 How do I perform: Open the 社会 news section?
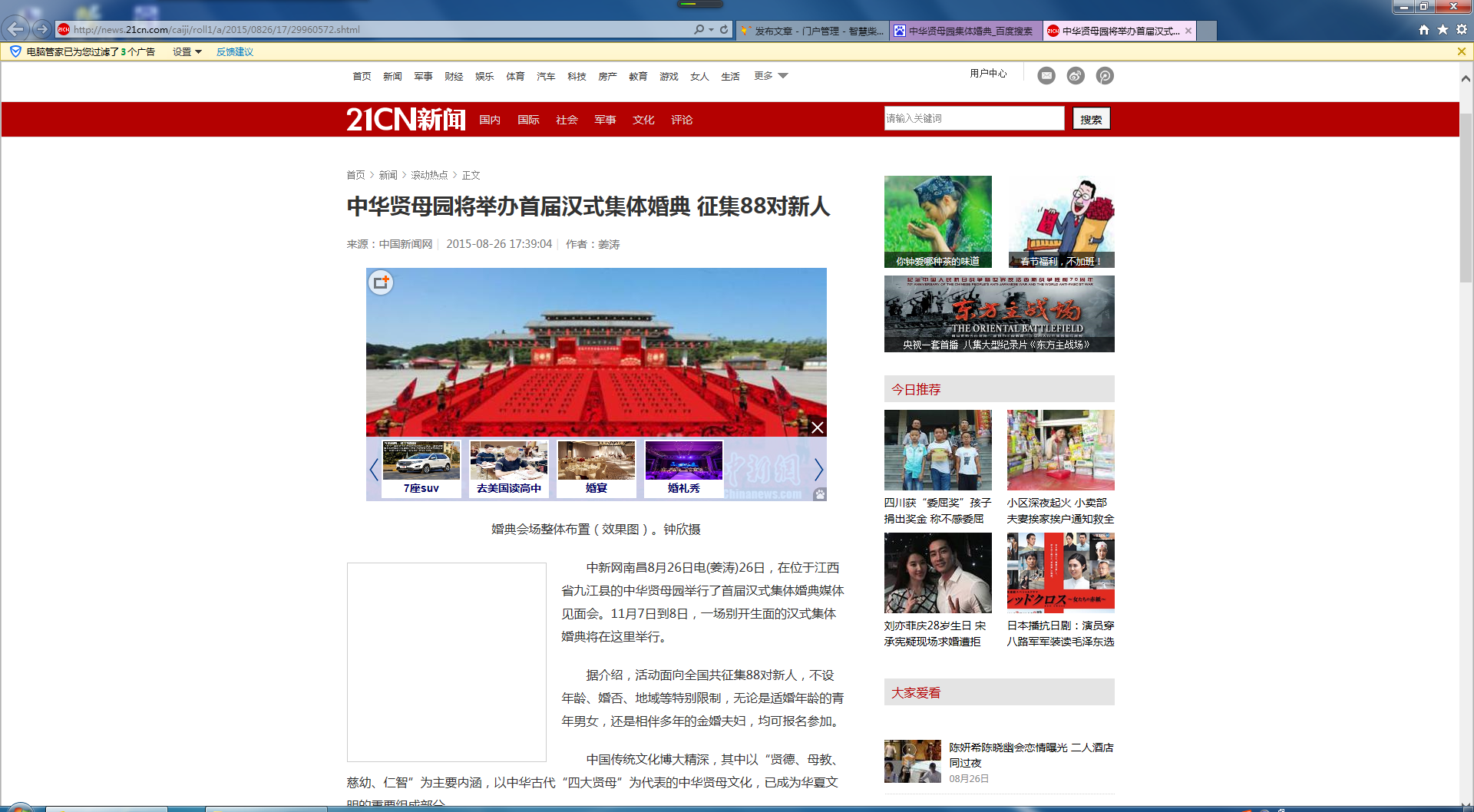(x=567, y=119)
